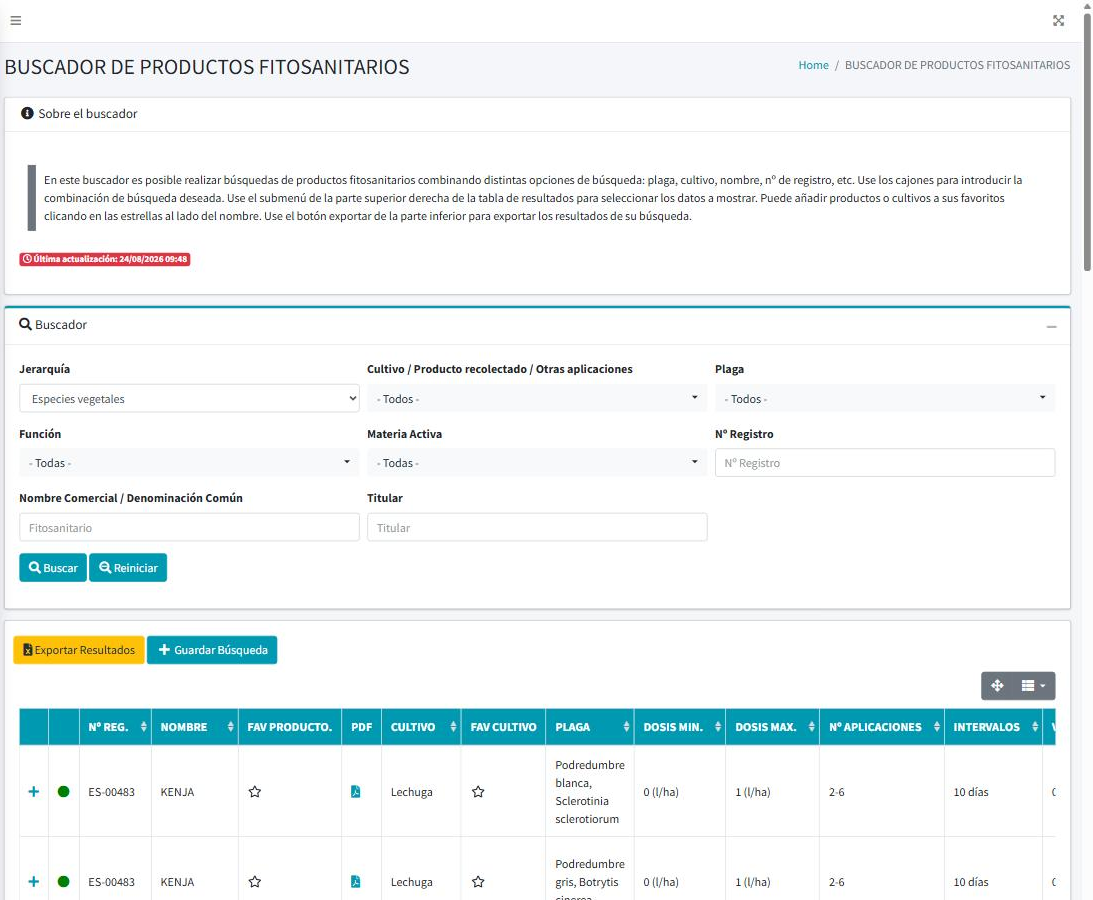
Task: Go to the Home breadcrumb link
Action: tap(813, 65)
